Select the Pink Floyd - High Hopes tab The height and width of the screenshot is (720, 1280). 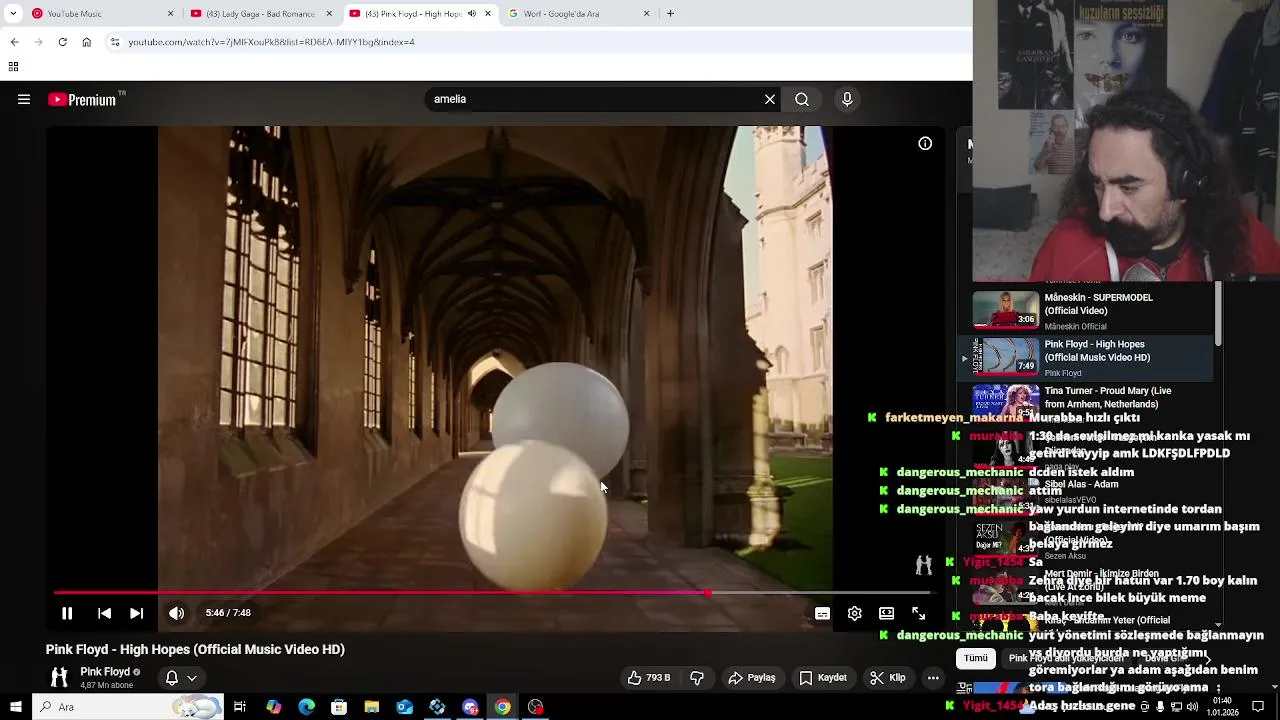click(420, 14)
